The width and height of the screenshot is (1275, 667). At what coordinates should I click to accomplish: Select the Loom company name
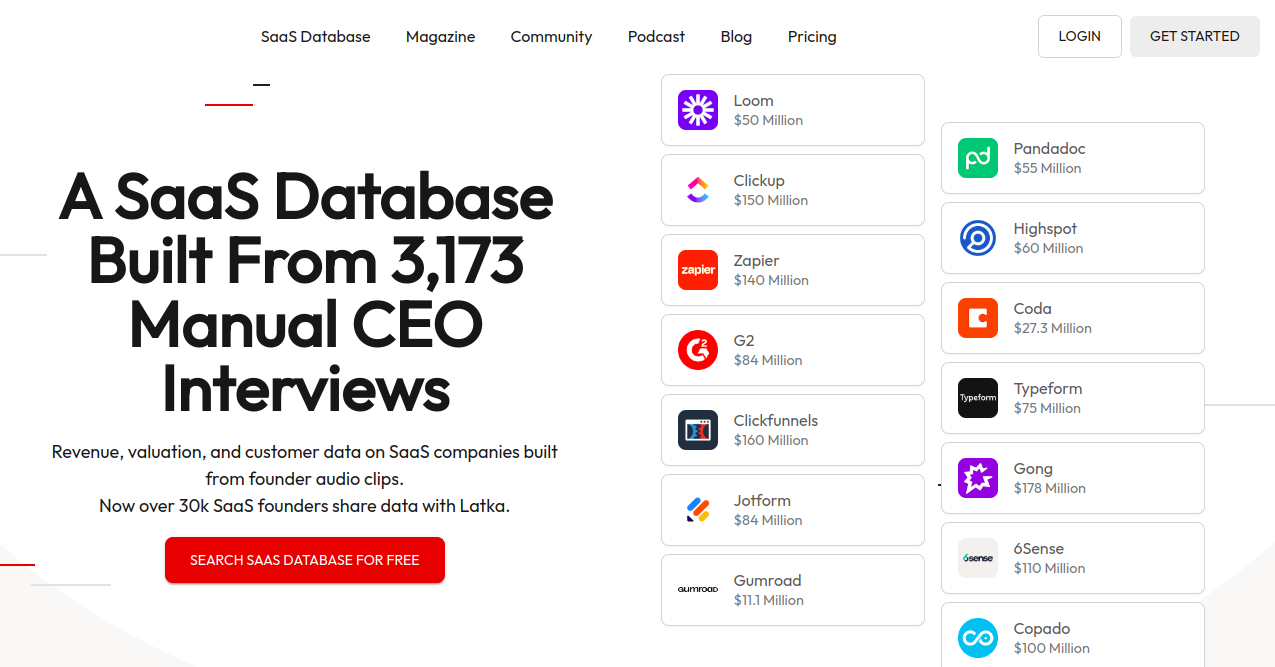tap(754, 101)
